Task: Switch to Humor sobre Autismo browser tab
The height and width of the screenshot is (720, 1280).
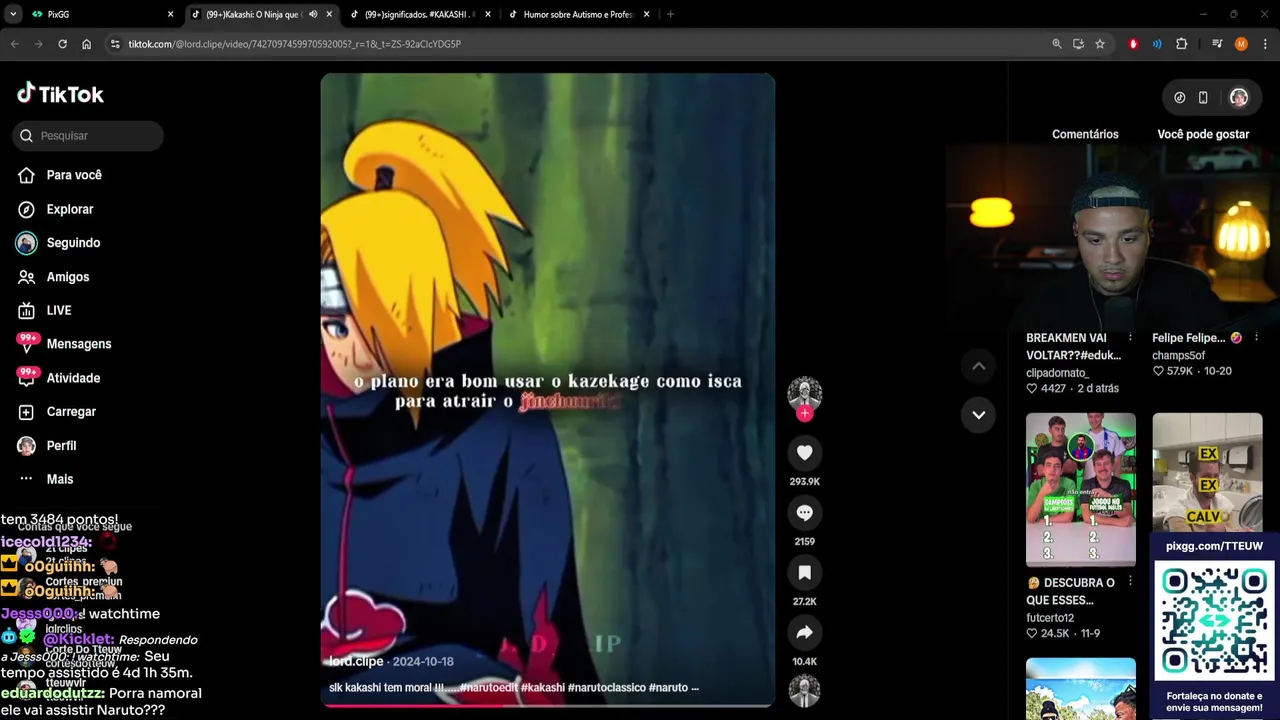Action: point(578,14)
